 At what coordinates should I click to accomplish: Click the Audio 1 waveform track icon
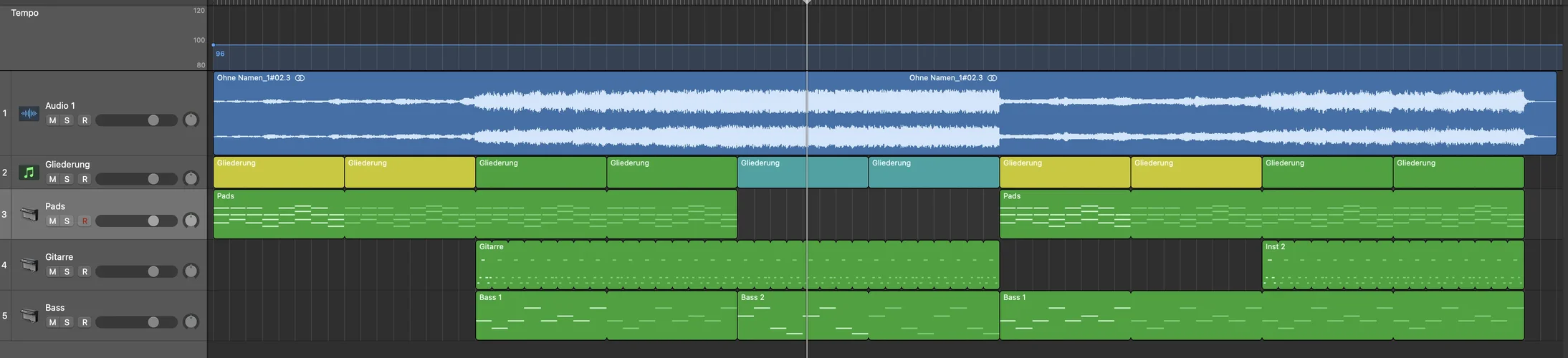click(x=29, y=113)
